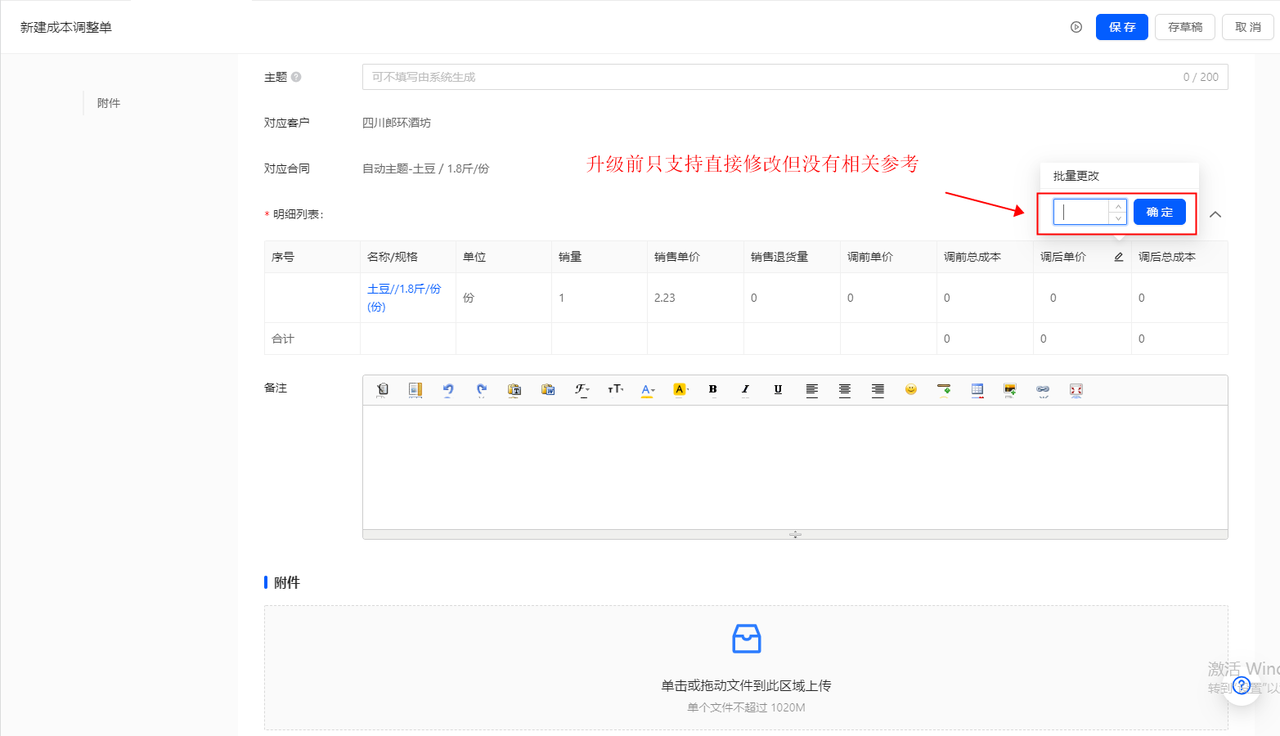Insert a table into remarks

(977, 390)
